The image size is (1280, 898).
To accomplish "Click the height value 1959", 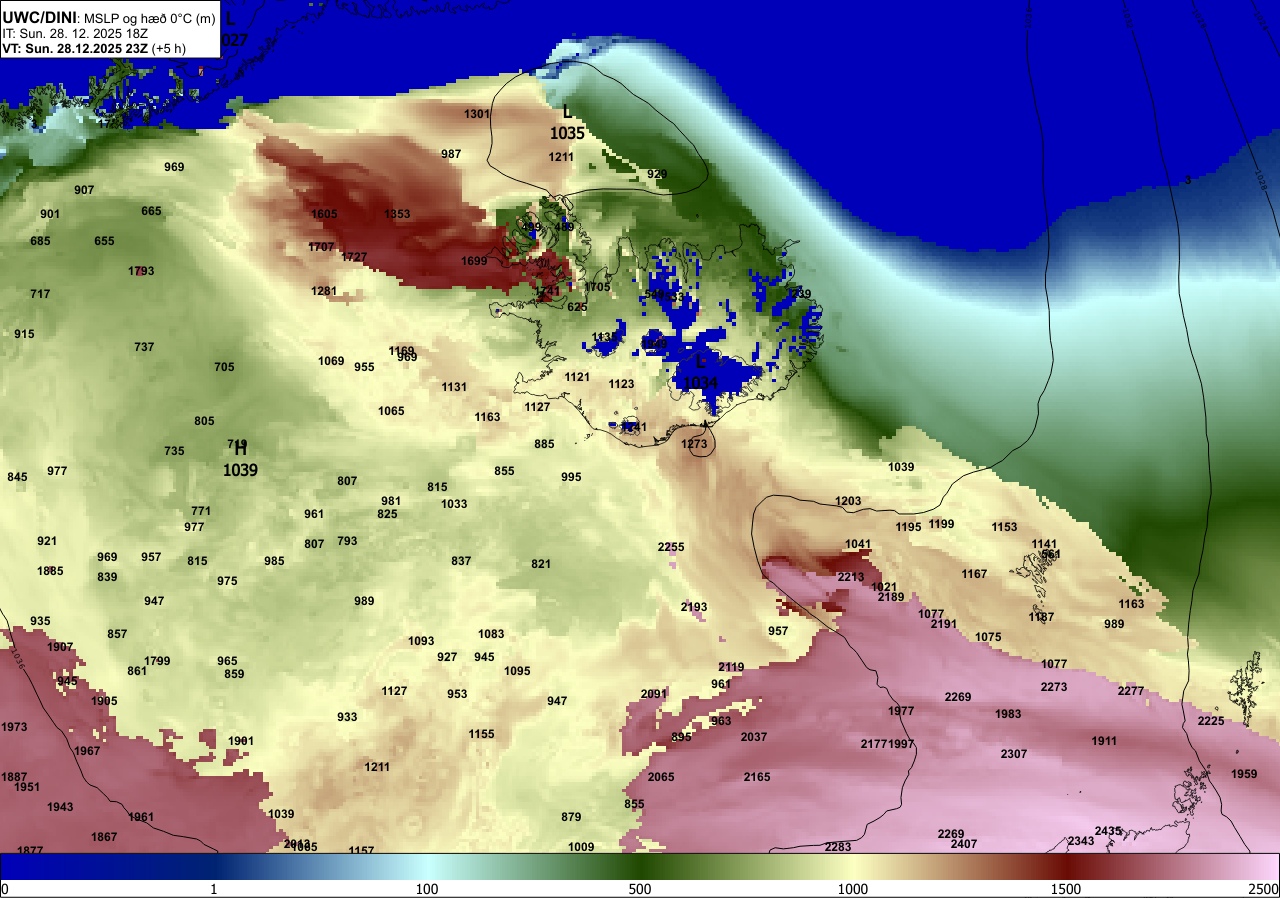I will [x=1244, y=774].
